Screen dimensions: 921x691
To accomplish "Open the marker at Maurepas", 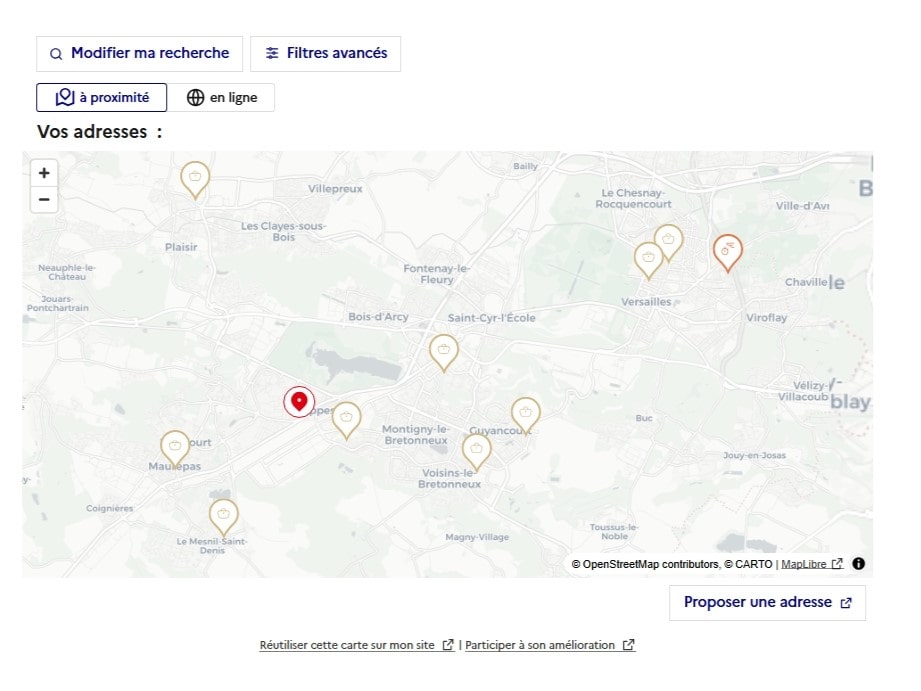I will click(x=175, y=447).
